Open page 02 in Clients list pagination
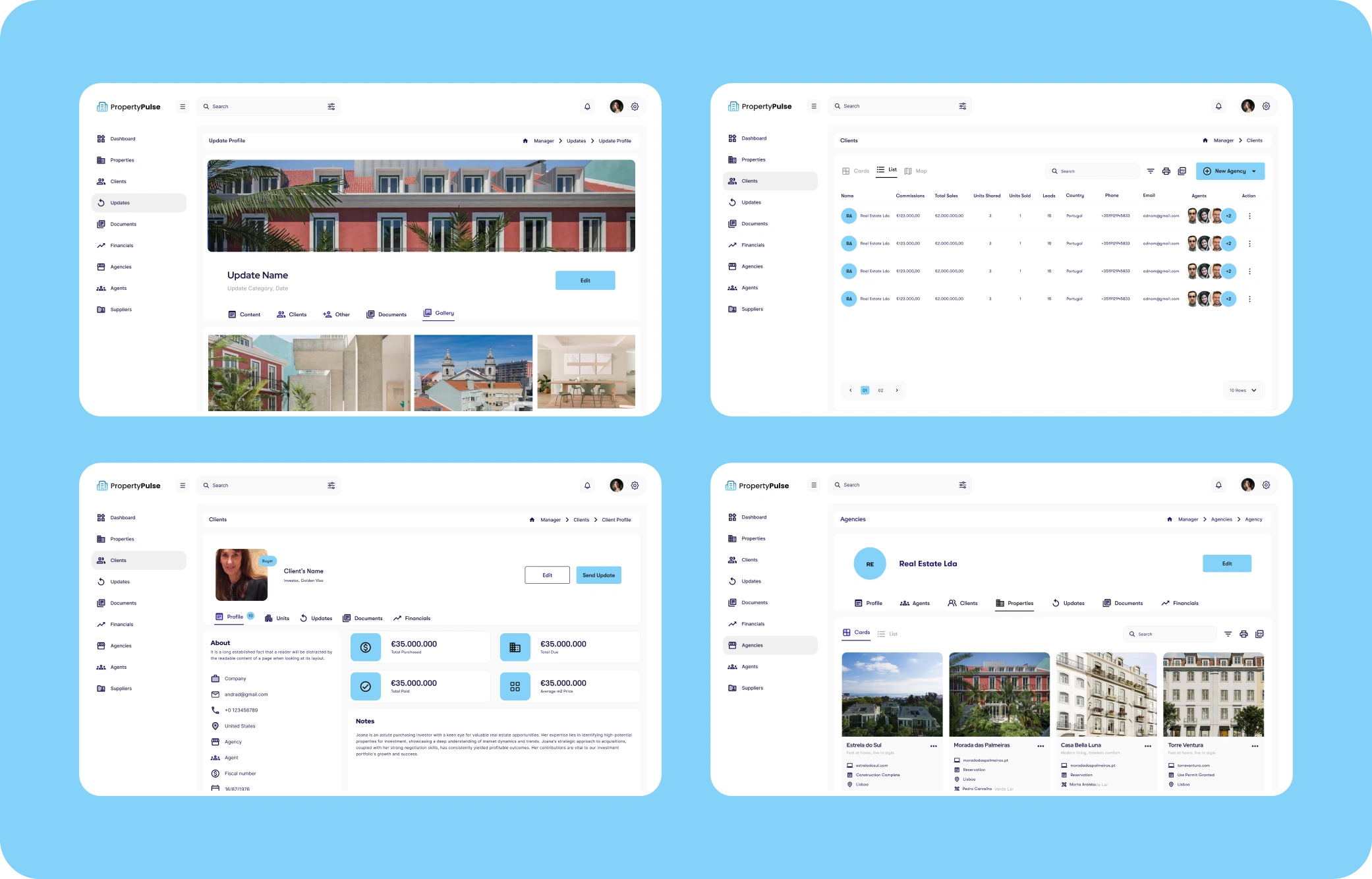Screen dimensions: 1372x879 click(880, 391)
